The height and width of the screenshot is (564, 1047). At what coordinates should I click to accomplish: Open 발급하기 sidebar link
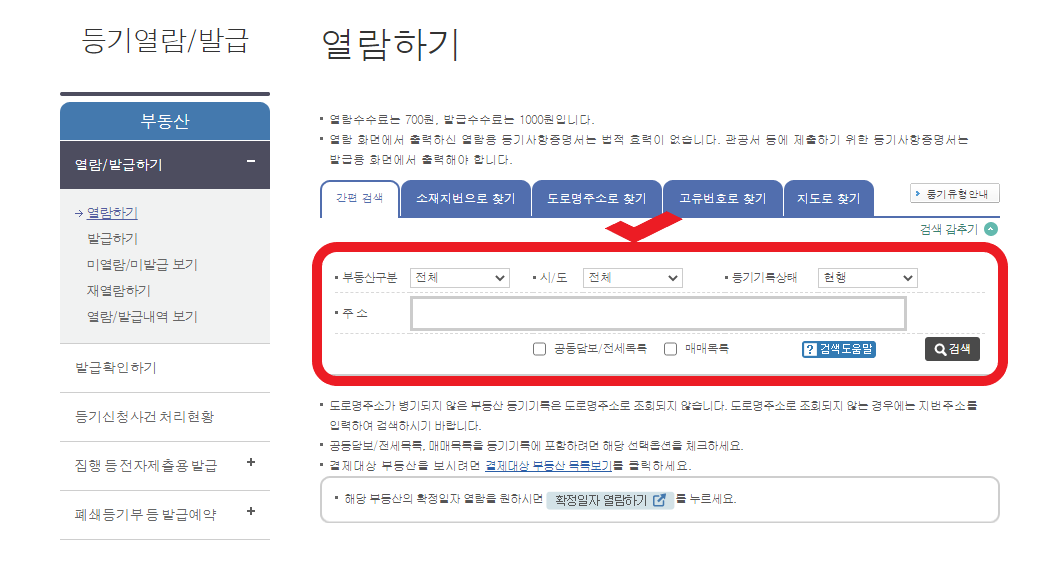click(112, 239)
